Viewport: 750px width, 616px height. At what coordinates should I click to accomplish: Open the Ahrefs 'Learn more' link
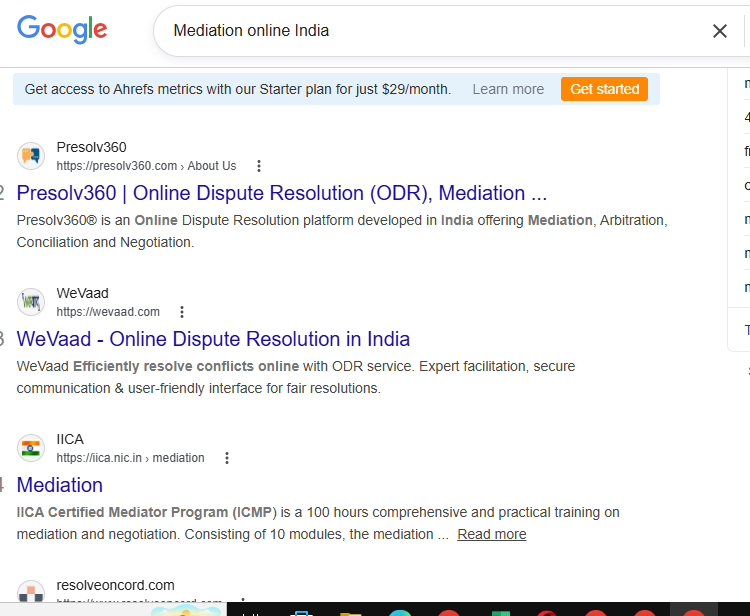coord(508,89)
